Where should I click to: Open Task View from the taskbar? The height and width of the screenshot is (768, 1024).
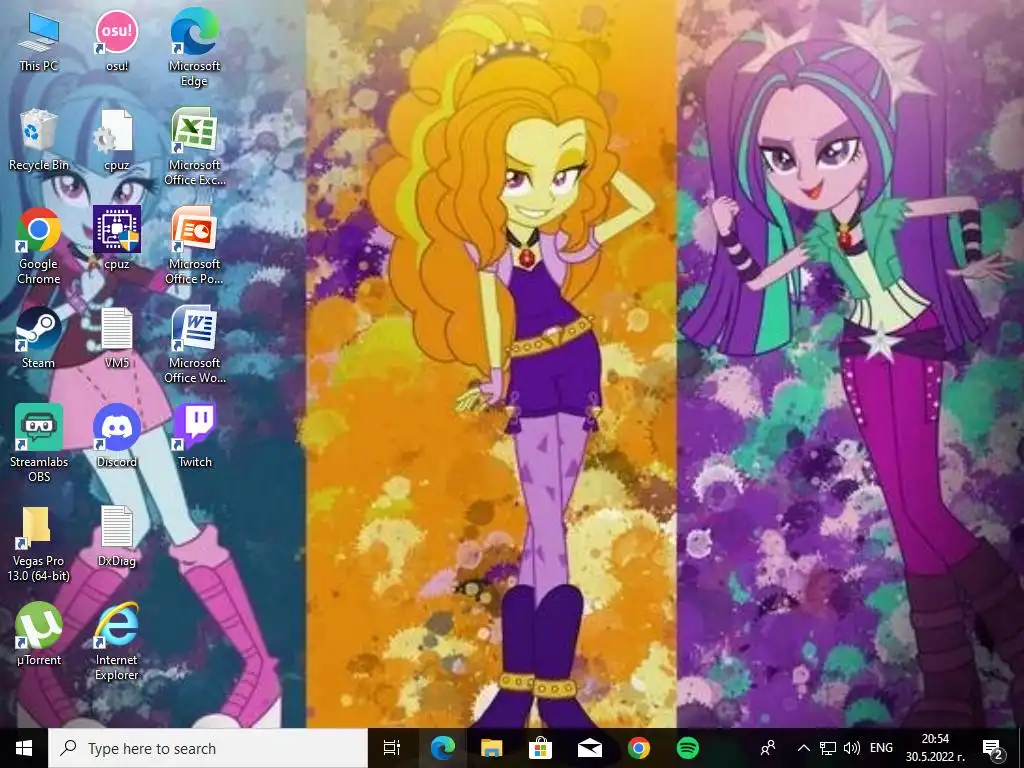point(392,748)
